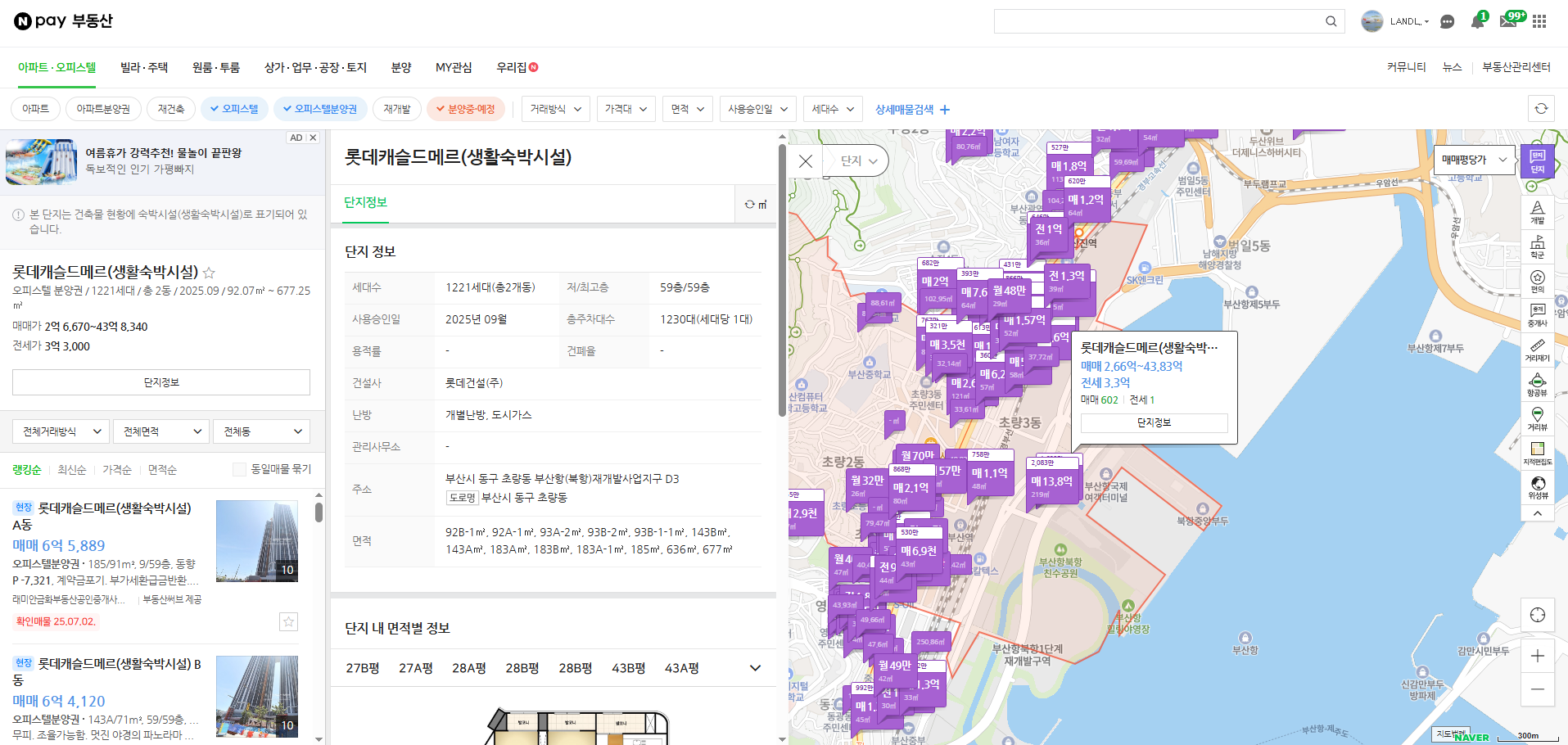Expand the area type list chevron
Screen dimensions: 1568x745
755,668
